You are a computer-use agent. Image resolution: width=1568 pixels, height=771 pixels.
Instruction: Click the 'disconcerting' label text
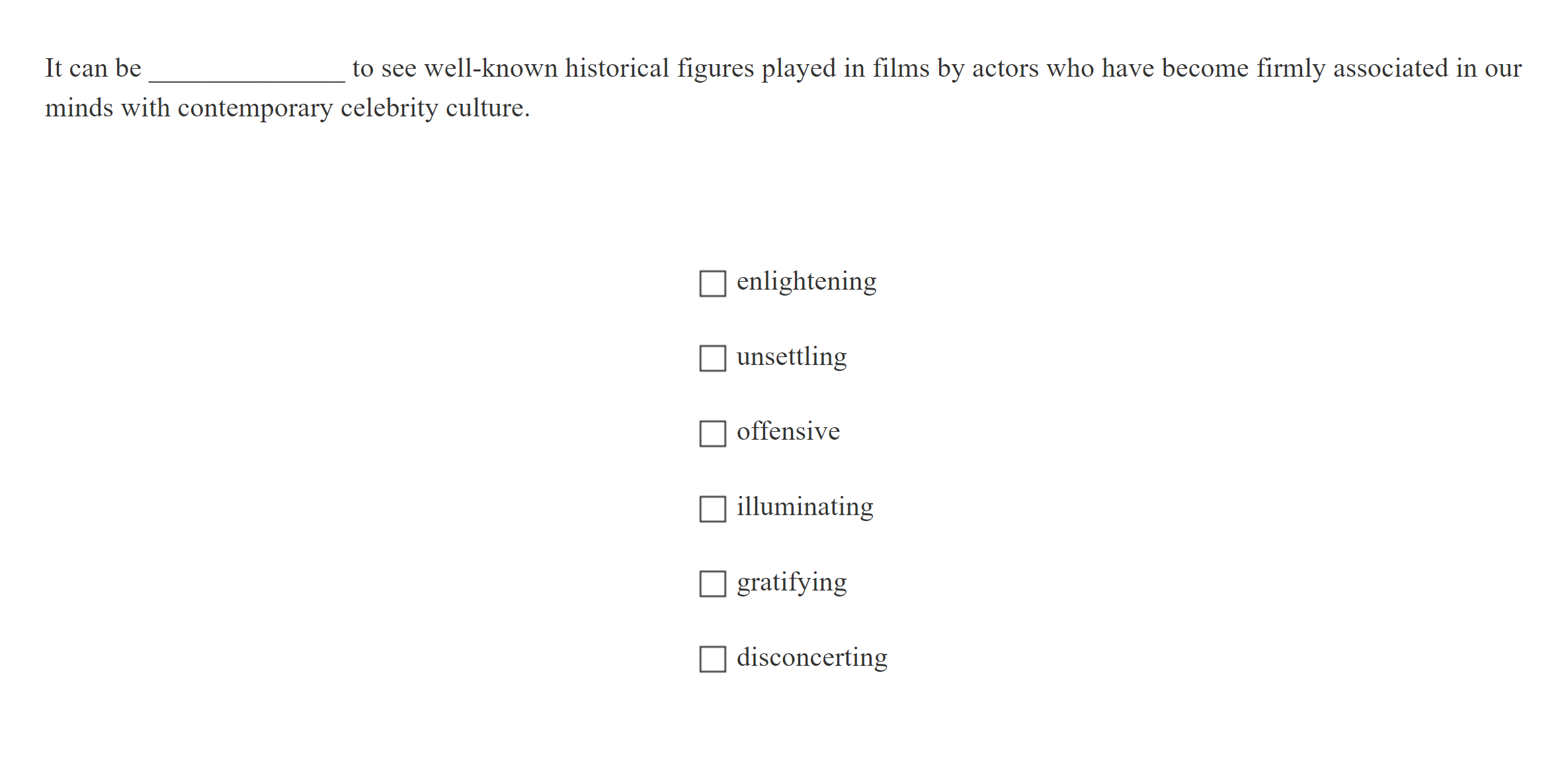[x=811, y=658]
